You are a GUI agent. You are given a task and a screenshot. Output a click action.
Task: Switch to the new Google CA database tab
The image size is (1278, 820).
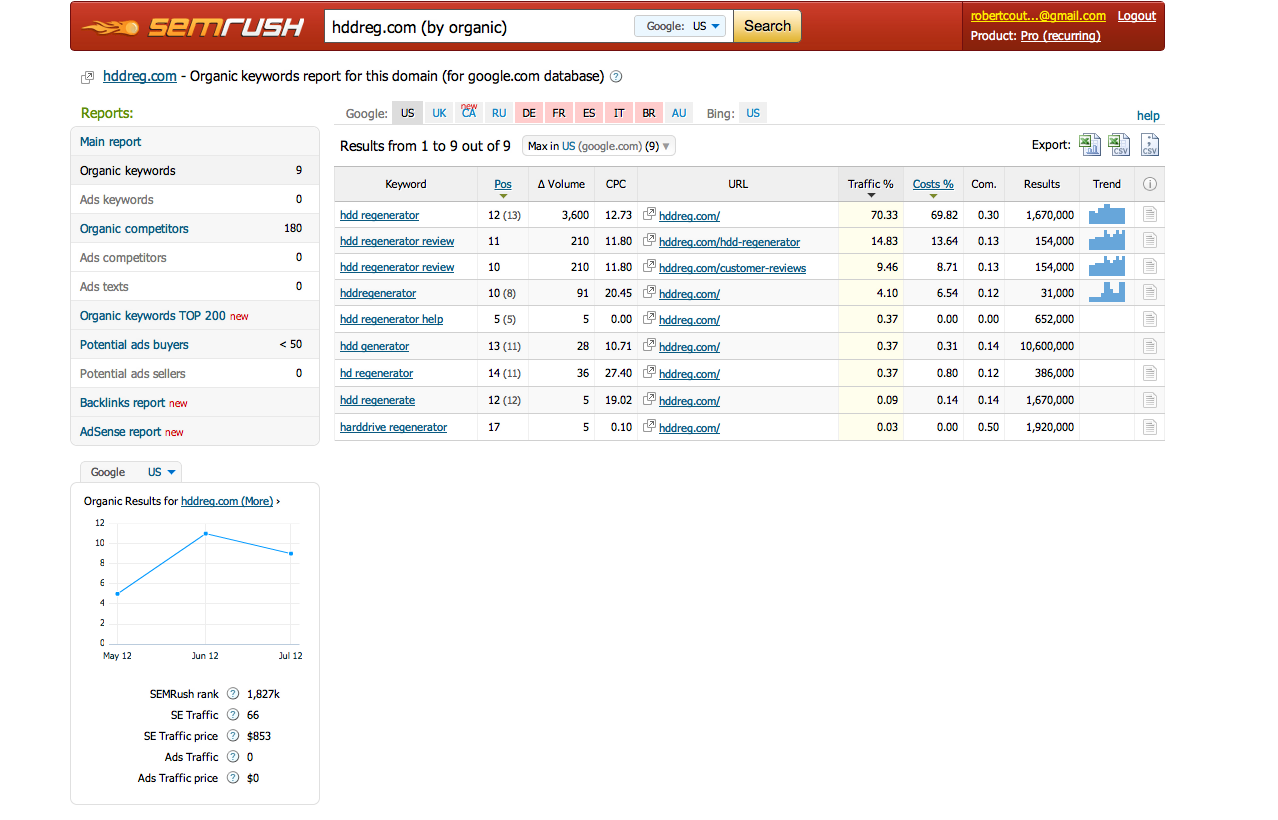point(469,113)
